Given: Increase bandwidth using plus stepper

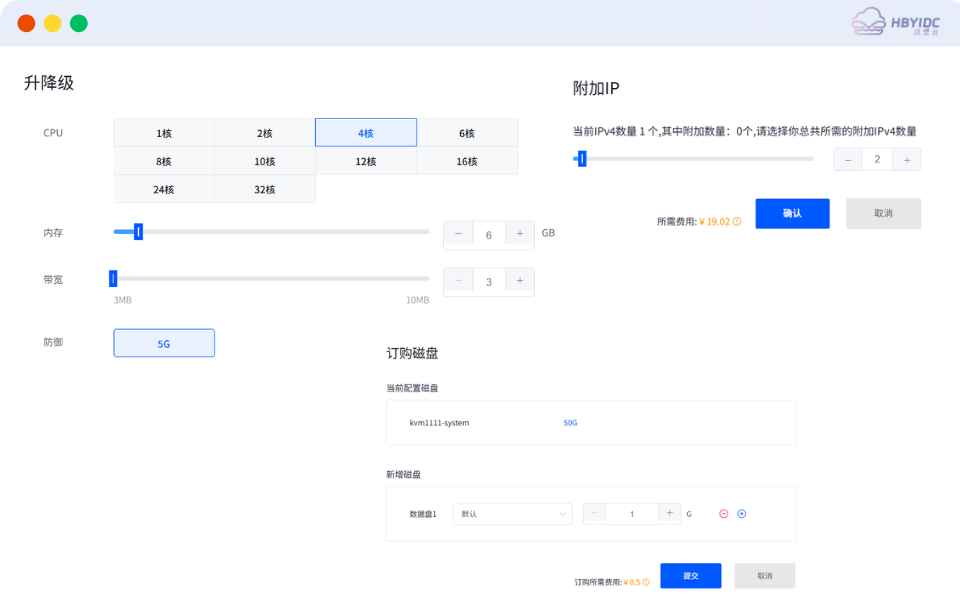Looking at the screenshot, I should (519, 282).
